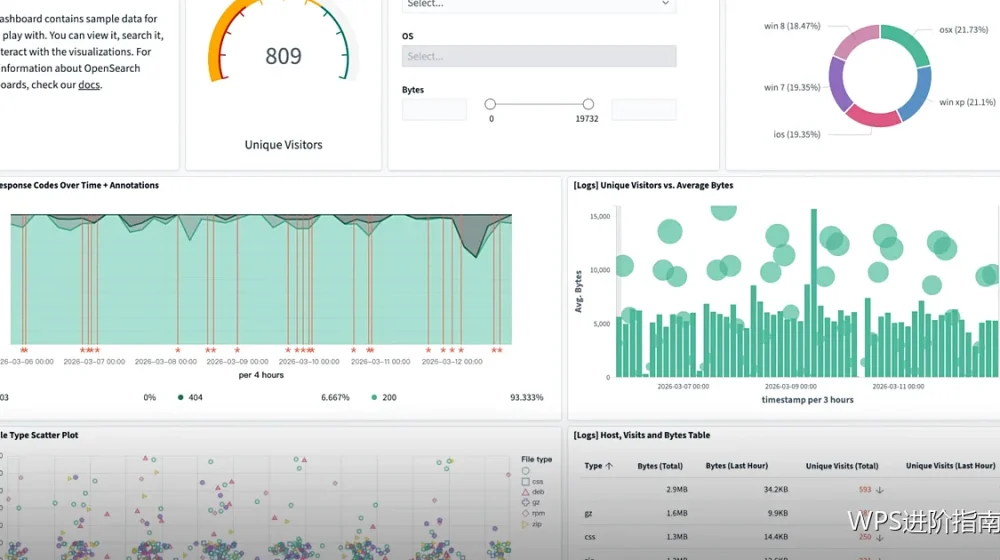
Task: Select the pink win 8 donut segment
Action: (855, 40)
